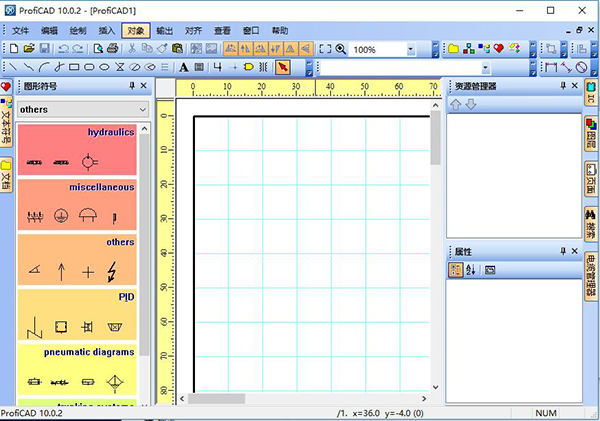The width and height of the screenshot is (600, 421).
Task: Click the red heart favorites toolbar icon
Action: (499, 49)
